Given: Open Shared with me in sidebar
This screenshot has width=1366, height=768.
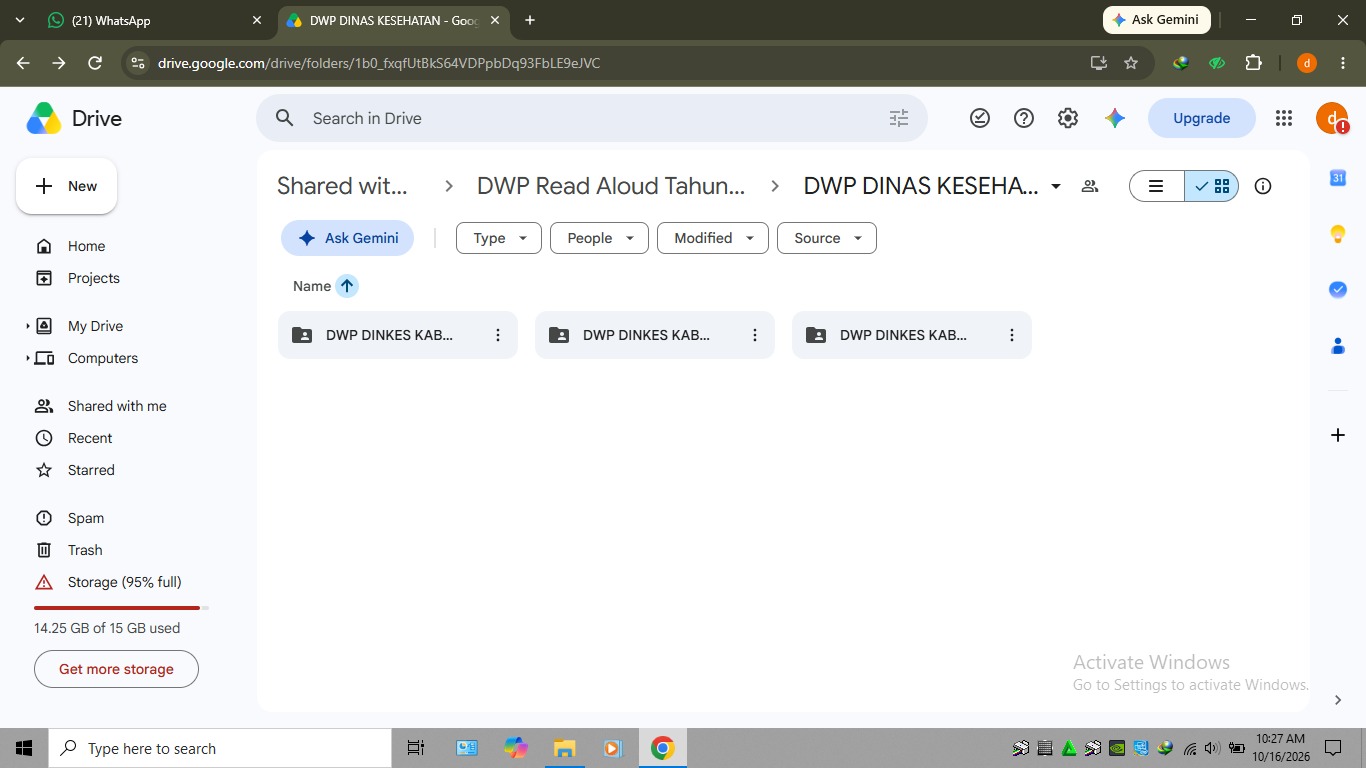Looking at the screenshot, I should pyautogui.click(x=116, y=406).
